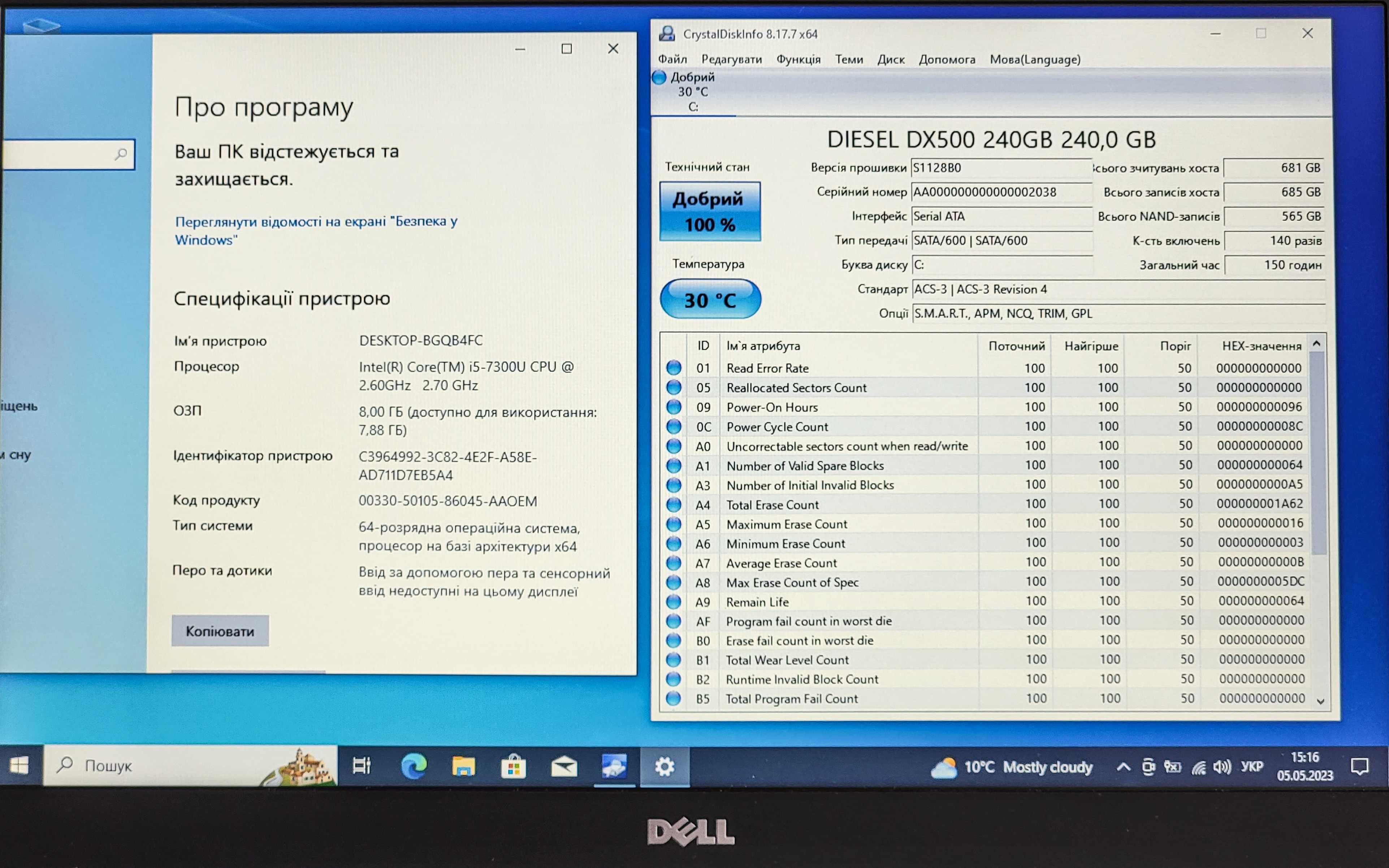
Task: Click the Meet Now tray icon
Action: point(1148,767)
